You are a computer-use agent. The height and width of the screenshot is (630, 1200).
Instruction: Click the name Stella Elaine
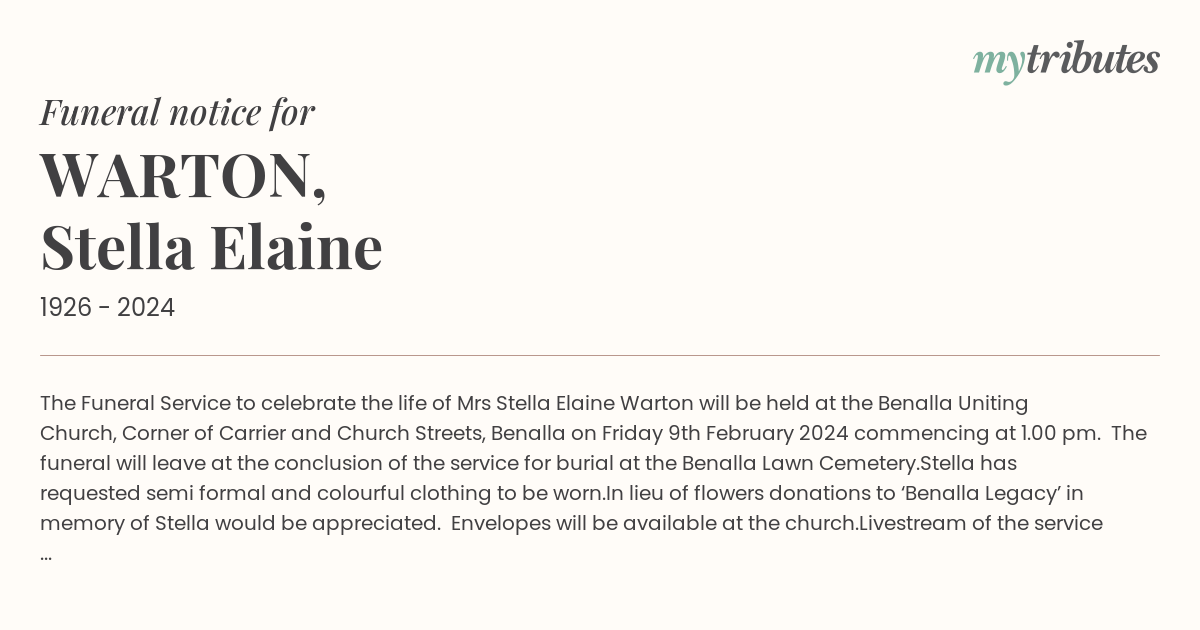coord(211,247)
